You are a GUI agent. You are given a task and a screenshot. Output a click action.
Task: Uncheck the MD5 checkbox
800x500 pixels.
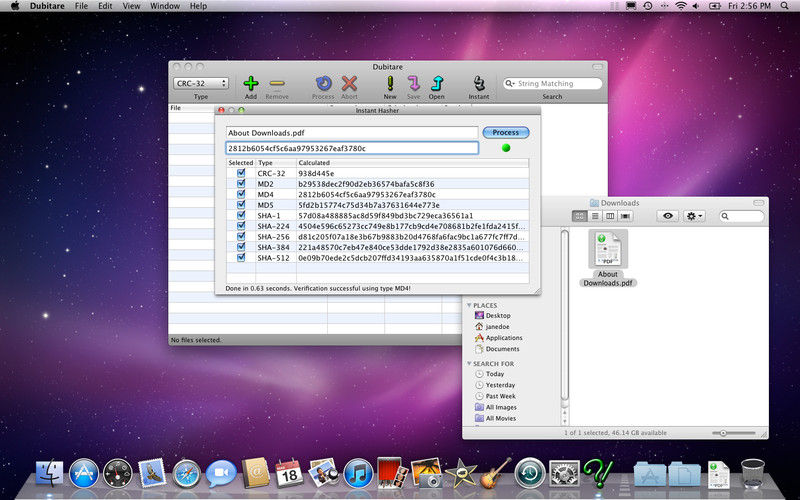(241, 205)
